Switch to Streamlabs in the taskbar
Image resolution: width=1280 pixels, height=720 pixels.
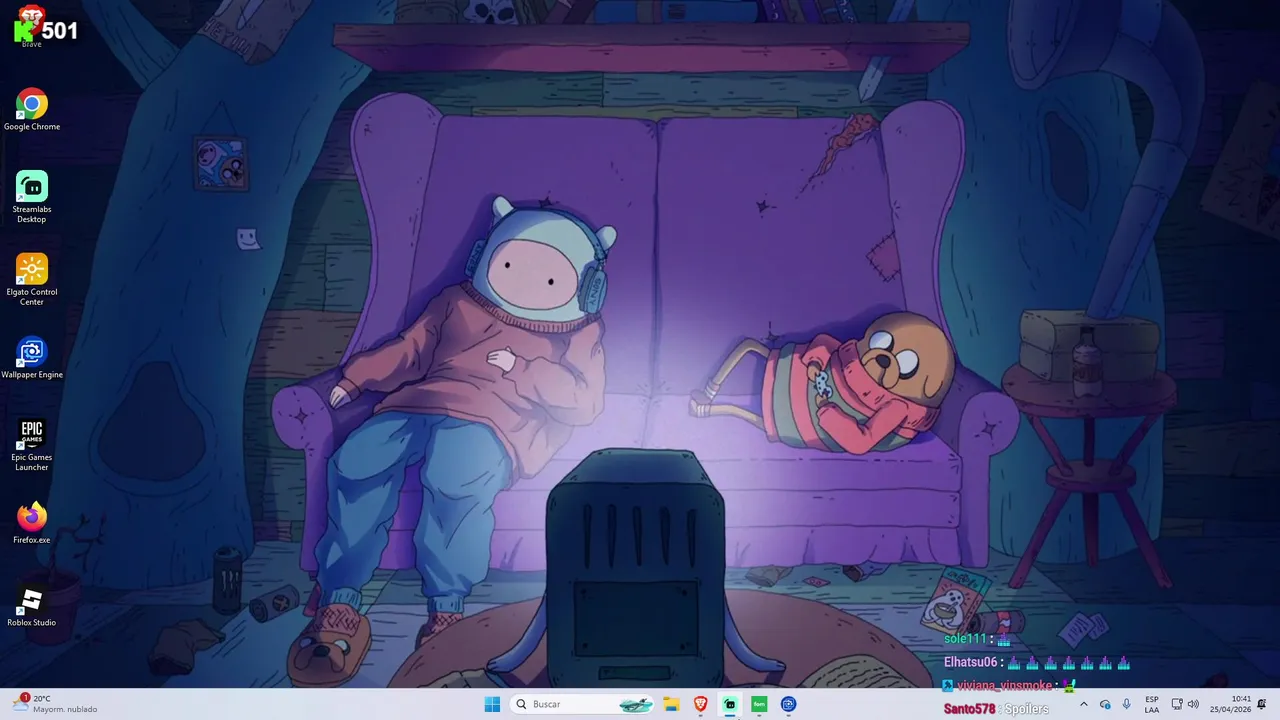(730, 704)
